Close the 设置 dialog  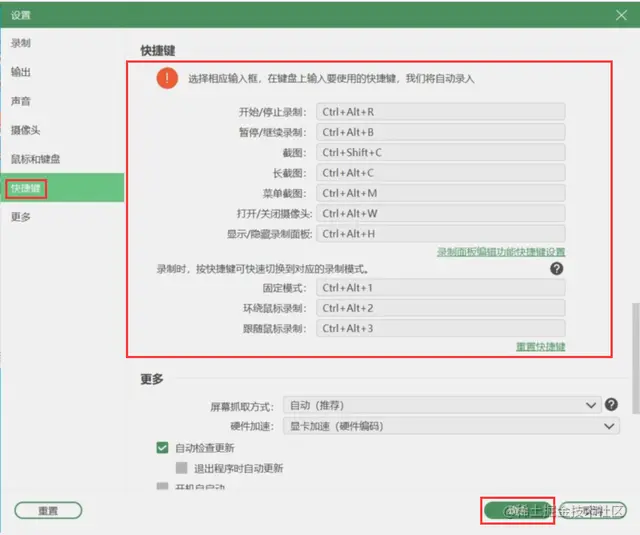point(621,15)
